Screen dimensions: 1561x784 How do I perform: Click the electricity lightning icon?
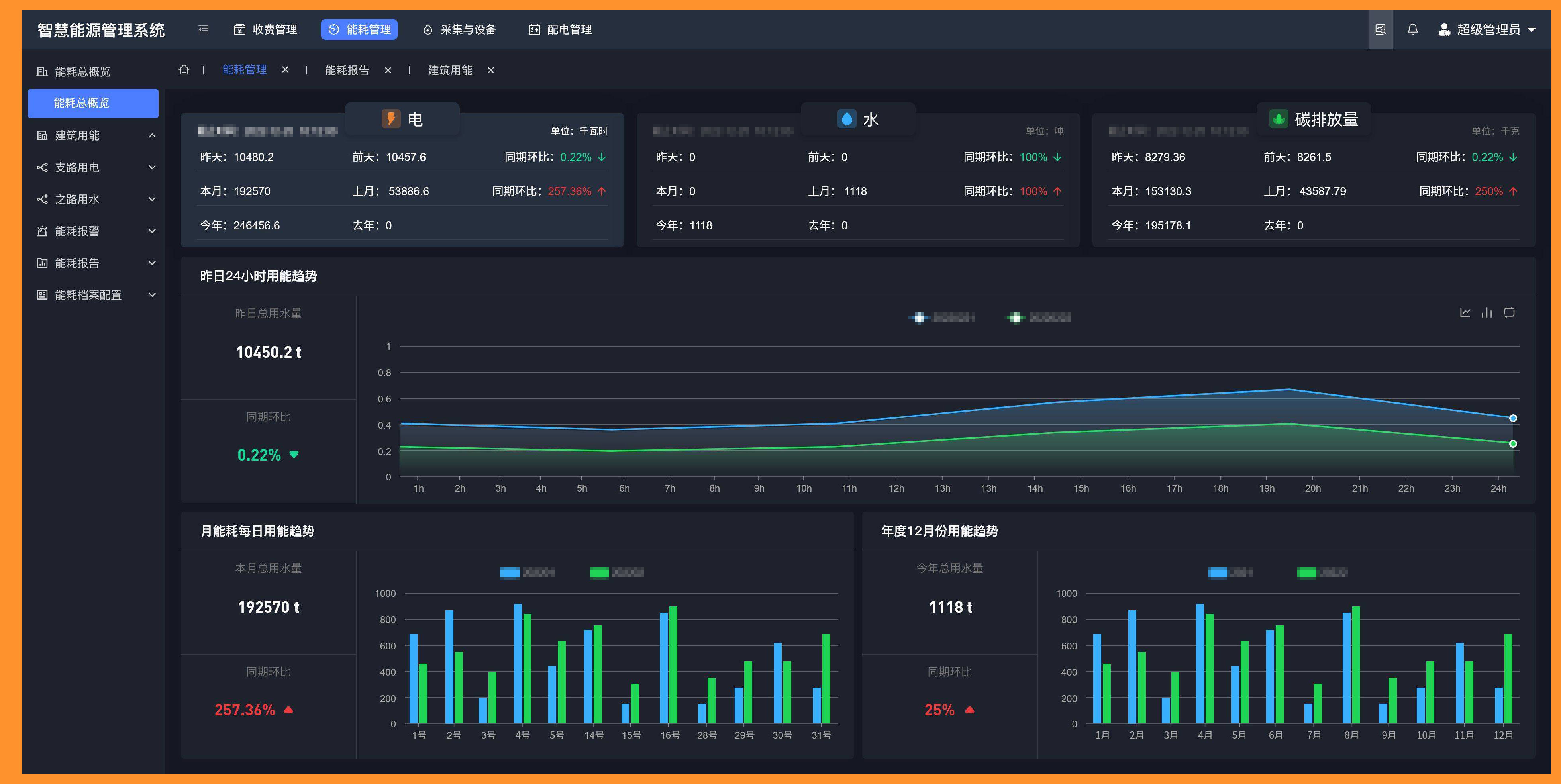(391, 119)
